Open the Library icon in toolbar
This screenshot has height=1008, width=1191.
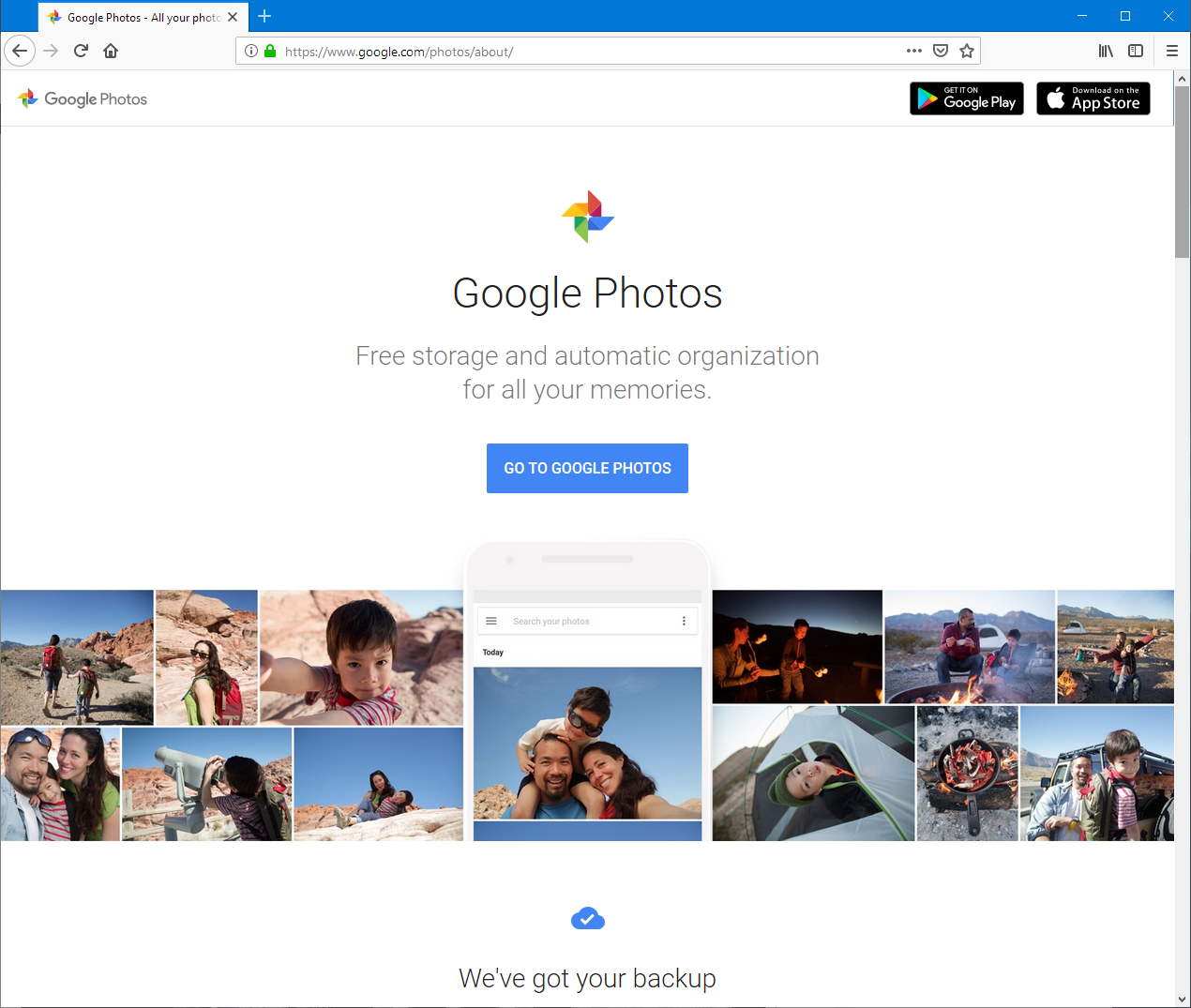click(1107, 51)
